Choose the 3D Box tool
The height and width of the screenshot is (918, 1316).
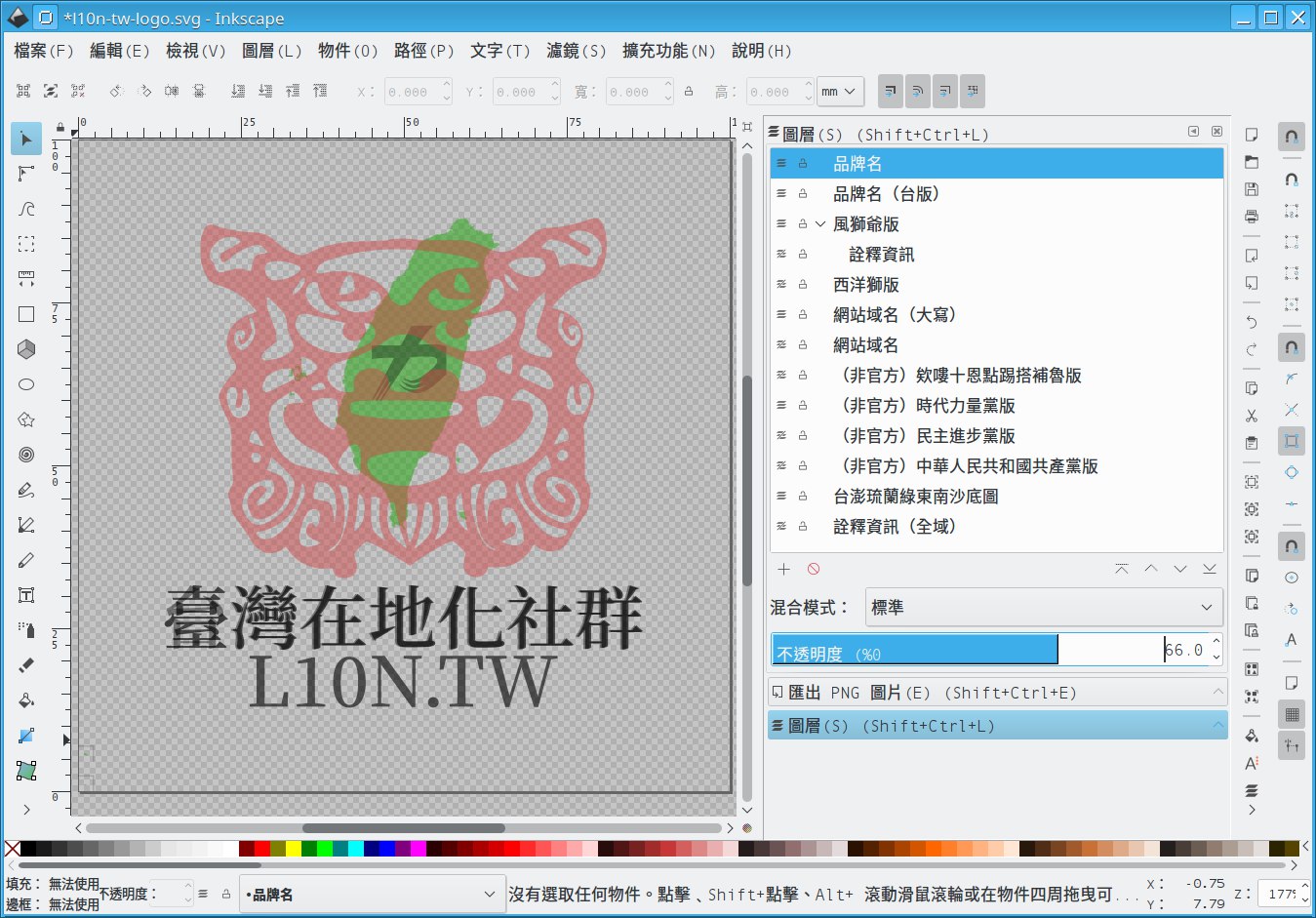pyautogui.click(x=26, y=349)
